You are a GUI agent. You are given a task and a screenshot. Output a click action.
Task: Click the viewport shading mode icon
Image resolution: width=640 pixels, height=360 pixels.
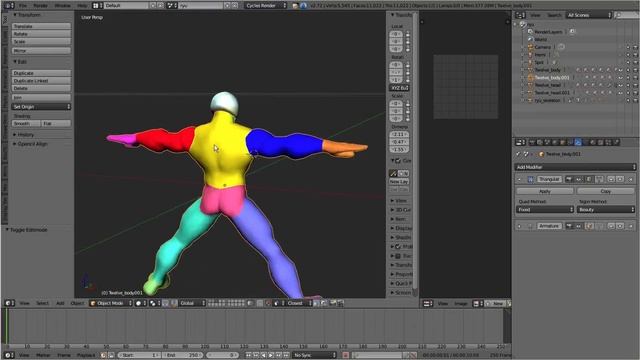[x=141, y=303]
